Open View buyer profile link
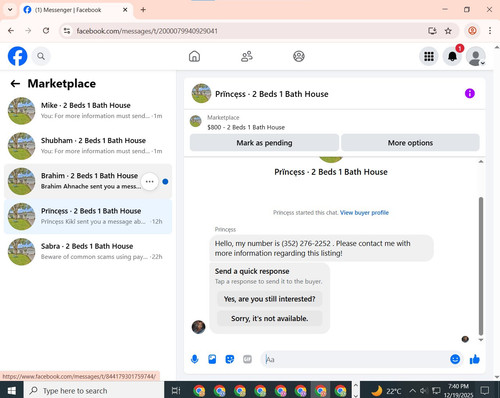 click(x=364, y=213)
